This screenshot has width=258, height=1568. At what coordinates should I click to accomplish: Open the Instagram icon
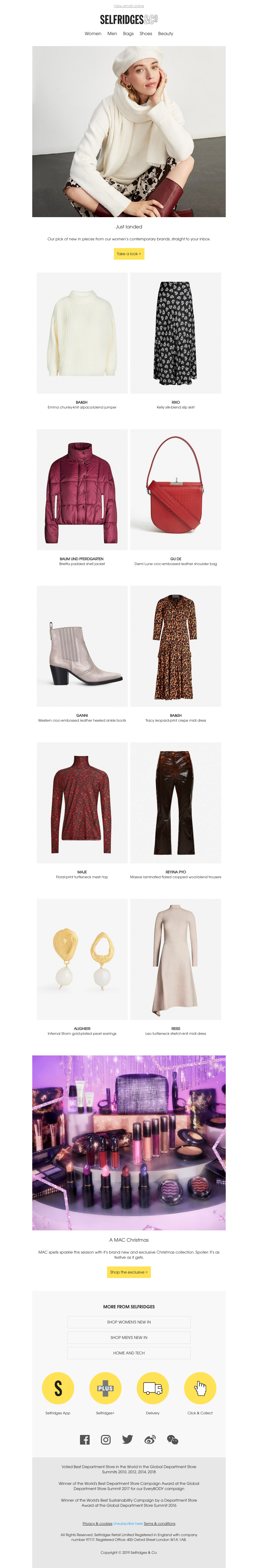click(x=106, y=1439)
